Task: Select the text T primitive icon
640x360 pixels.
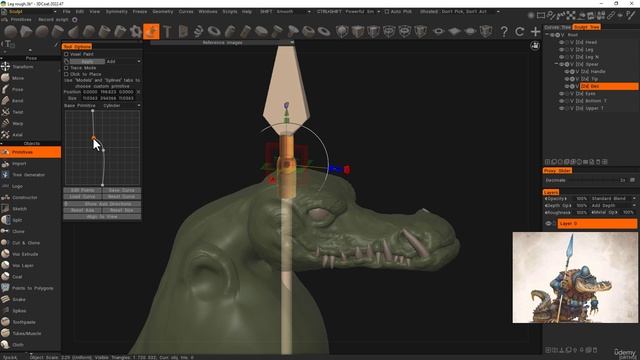Action: tap(167, 31)
